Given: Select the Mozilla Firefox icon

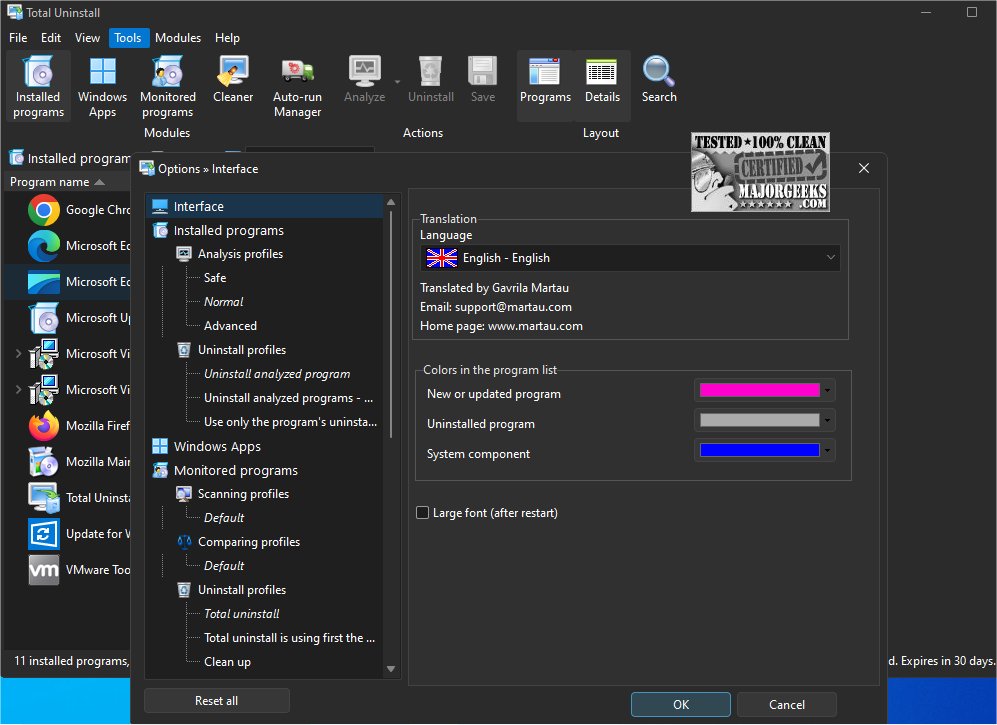Looking at the screenshot, I should click(43, 425).
